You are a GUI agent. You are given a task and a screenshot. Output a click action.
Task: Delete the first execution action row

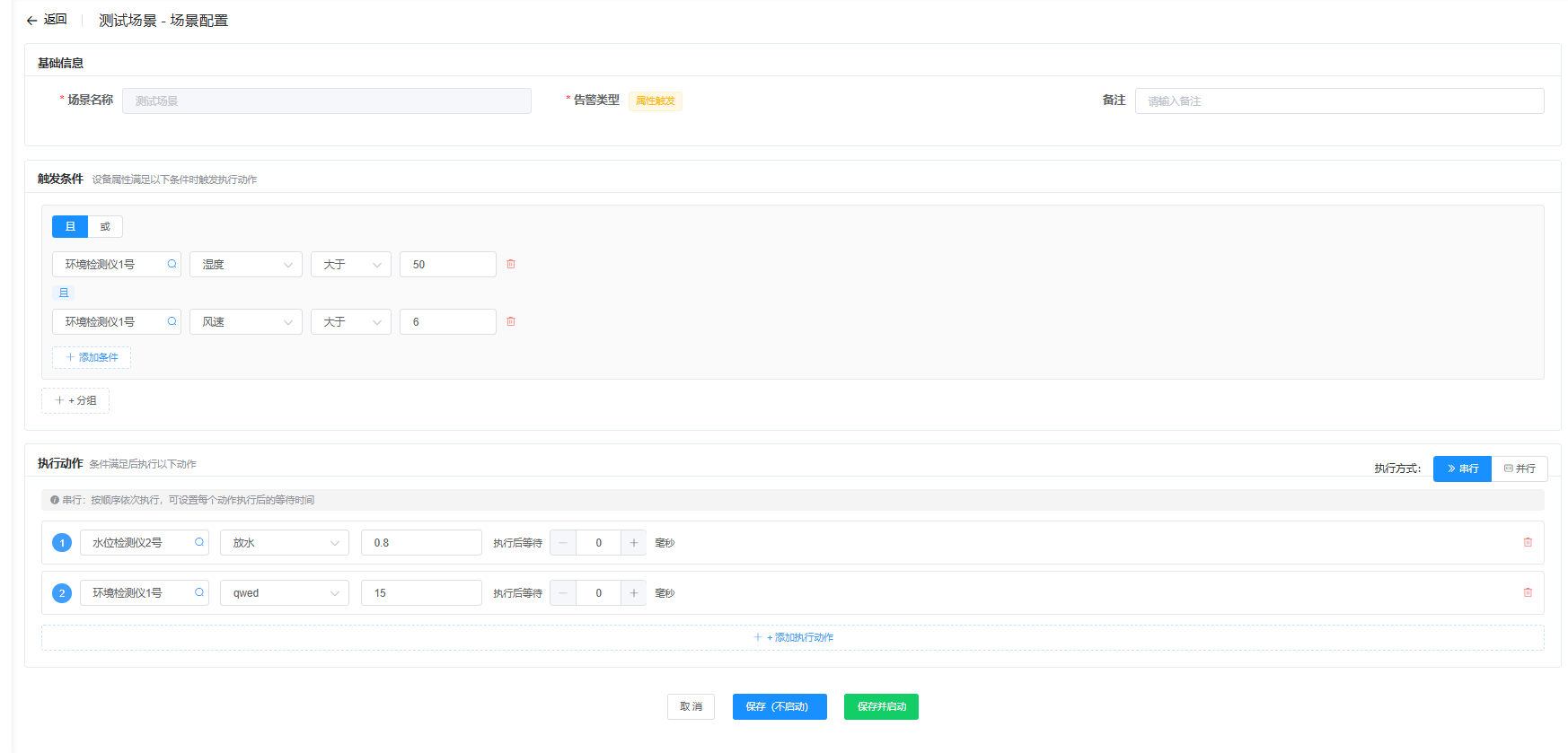(x=1528, y=542)
